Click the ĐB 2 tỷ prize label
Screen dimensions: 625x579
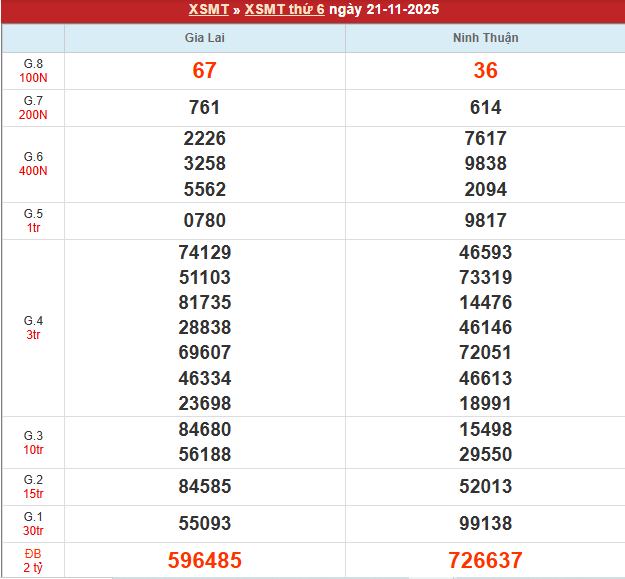click(33, 561)
